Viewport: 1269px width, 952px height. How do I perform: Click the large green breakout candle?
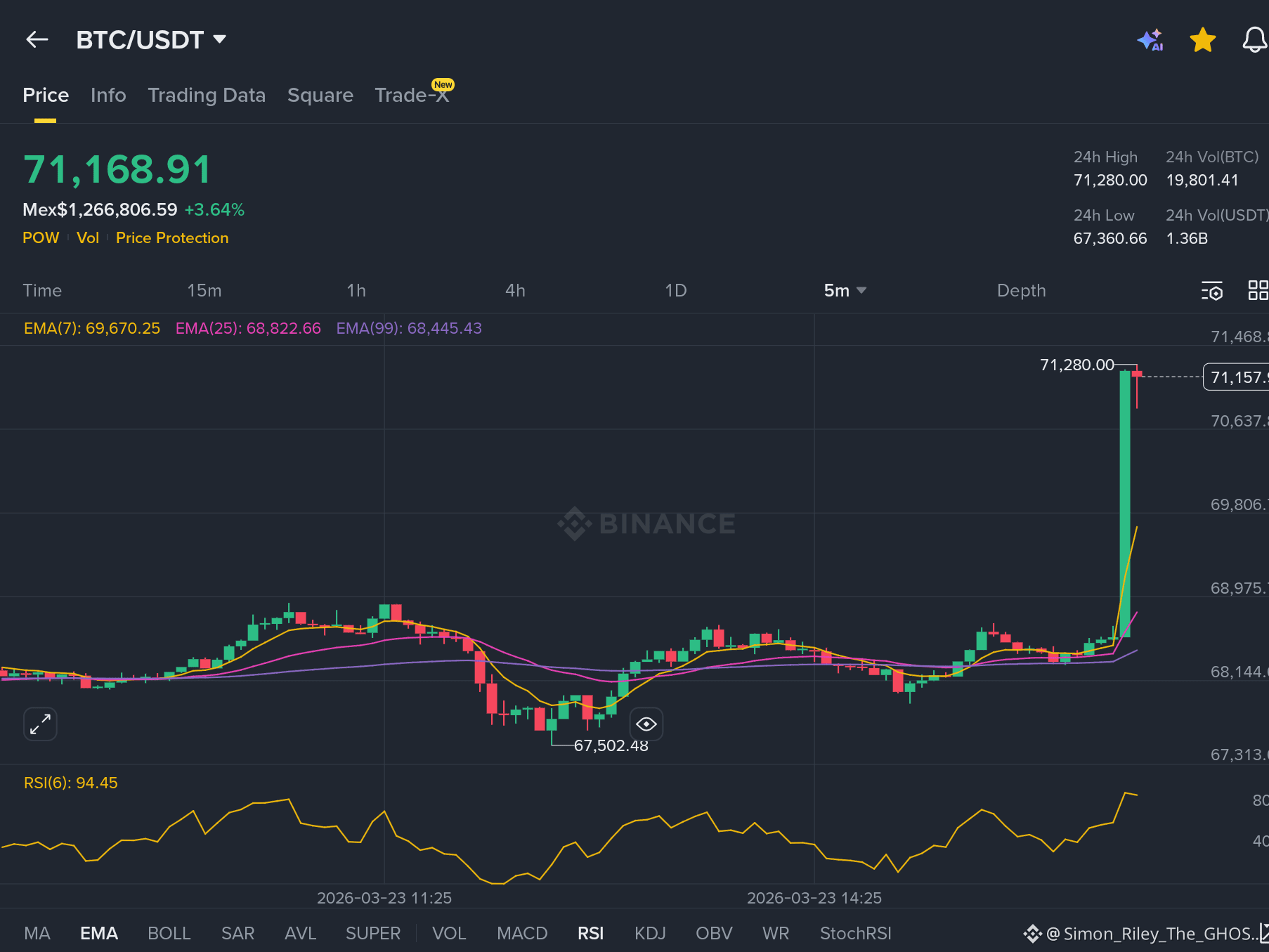[1125, 502]
